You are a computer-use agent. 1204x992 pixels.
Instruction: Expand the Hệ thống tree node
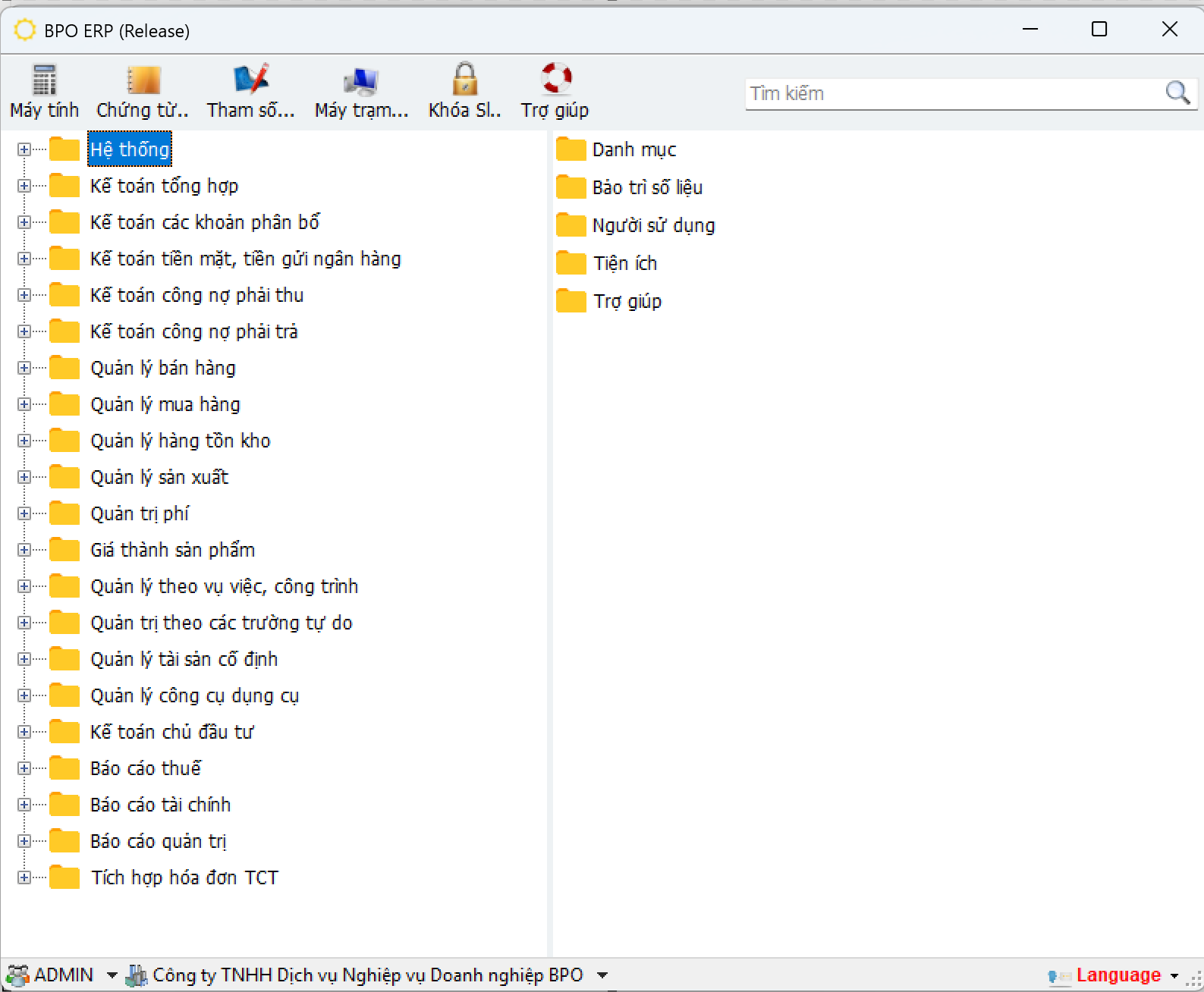click(x=24, y=149)
